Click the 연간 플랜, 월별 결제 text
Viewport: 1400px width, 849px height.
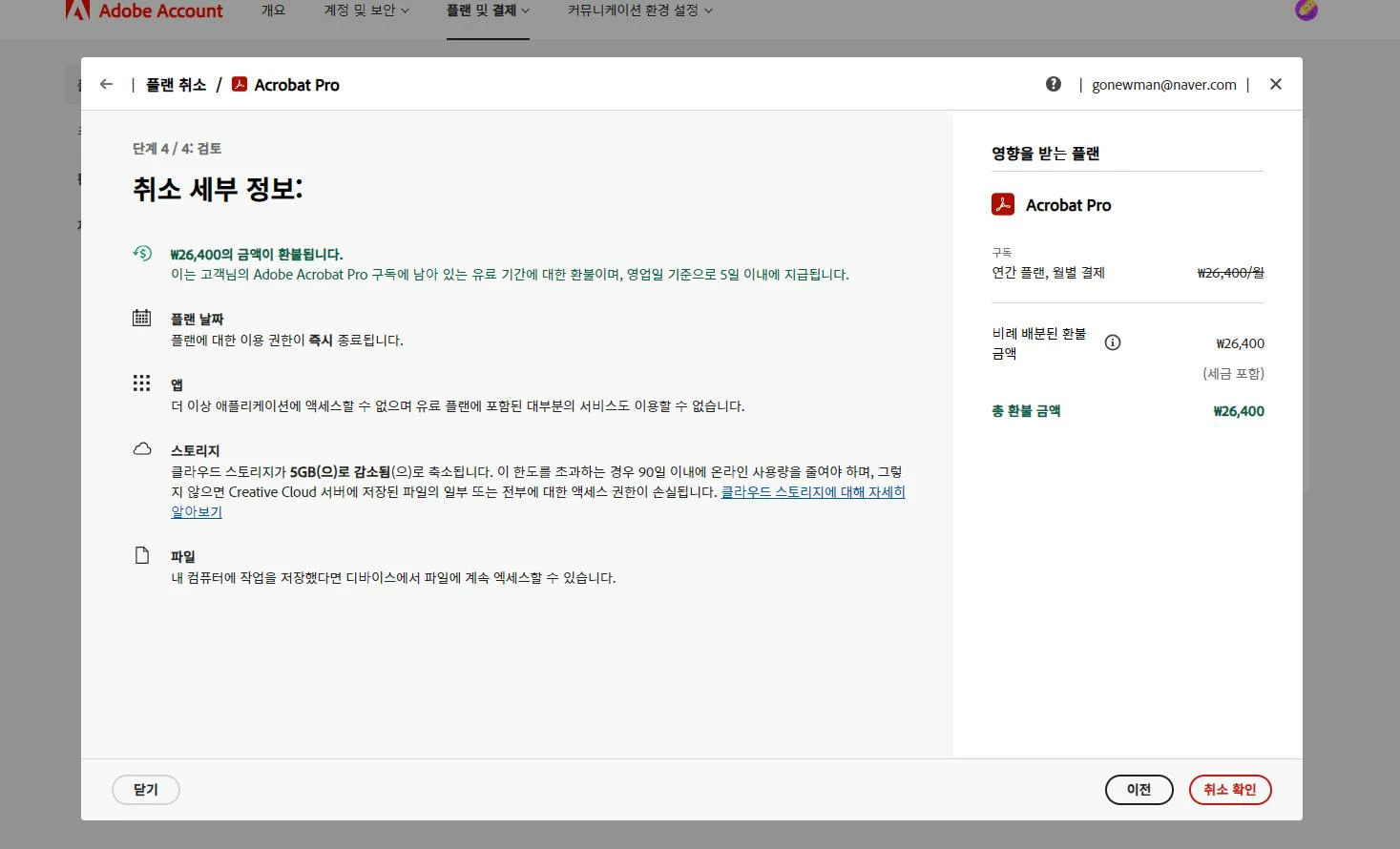coord(1048,273)
